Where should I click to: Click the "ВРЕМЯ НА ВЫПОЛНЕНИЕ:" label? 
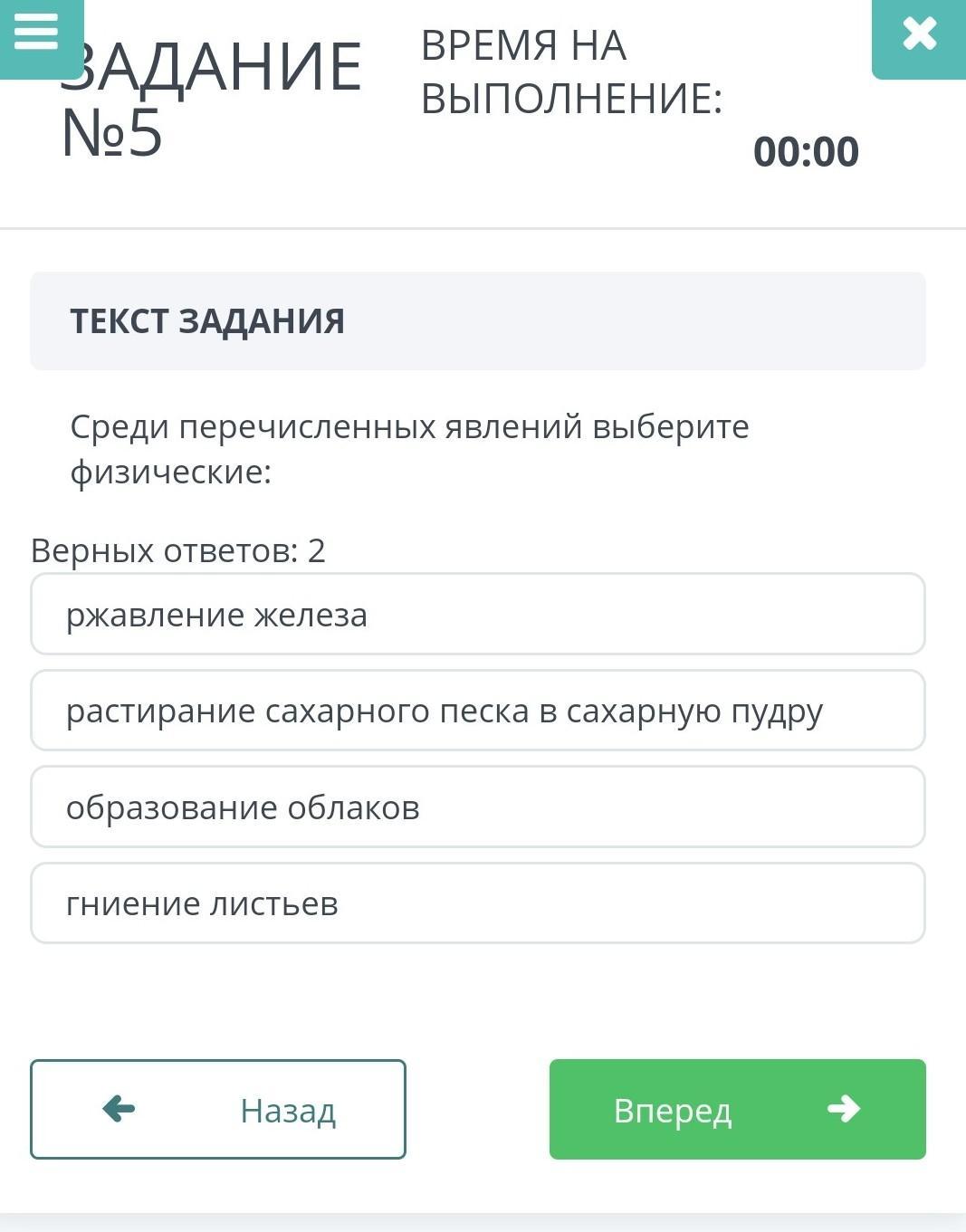tap(571, 72)
